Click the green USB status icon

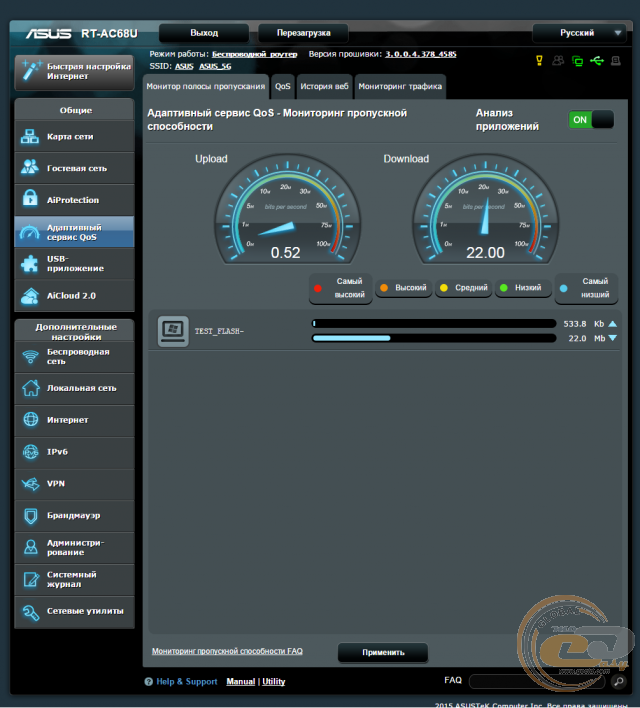597,61
